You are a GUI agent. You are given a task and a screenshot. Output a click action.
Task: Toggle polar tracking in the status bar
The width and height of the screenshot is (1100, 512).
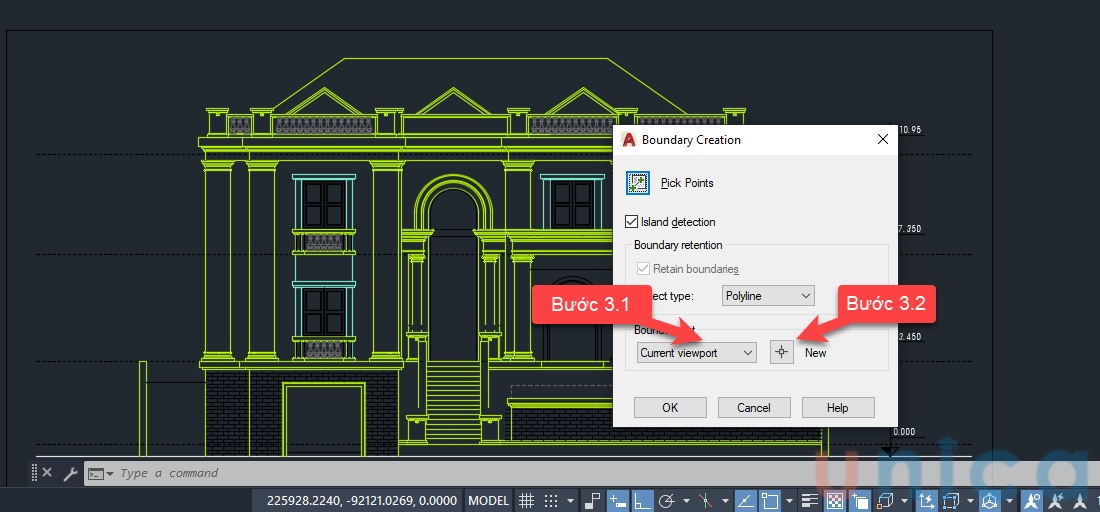(x=668, y=501)
